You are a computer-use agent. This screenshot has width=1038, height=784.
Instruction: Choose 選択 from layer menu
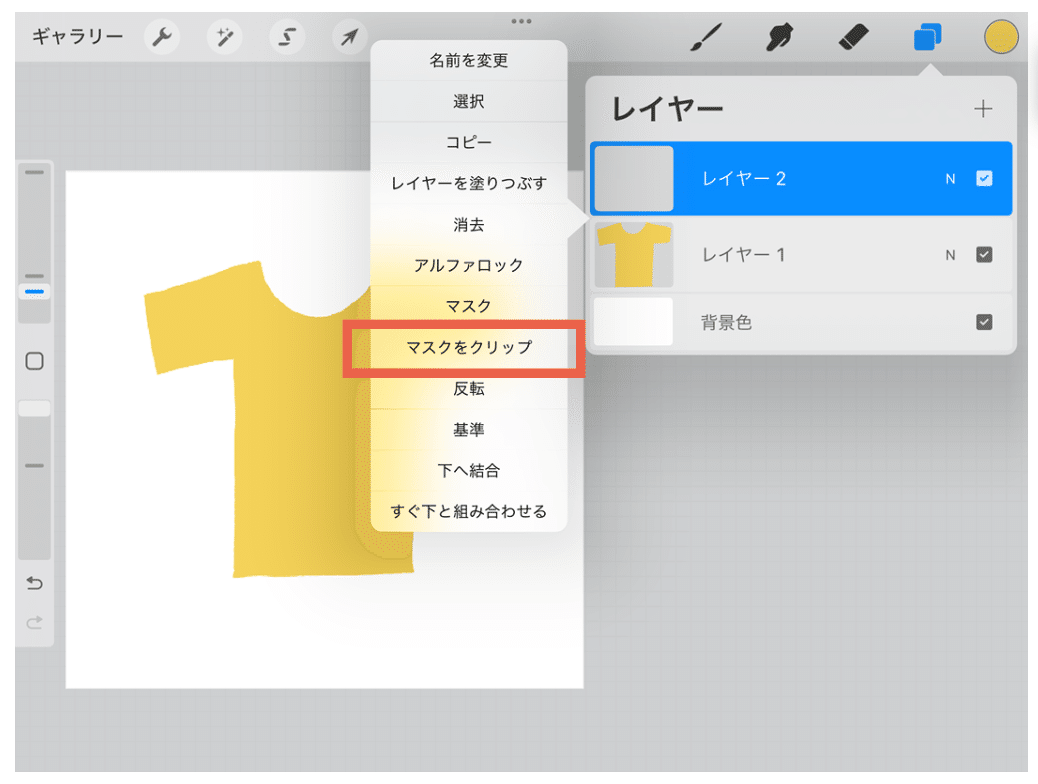pyautogui.click(x=469, y=102)
